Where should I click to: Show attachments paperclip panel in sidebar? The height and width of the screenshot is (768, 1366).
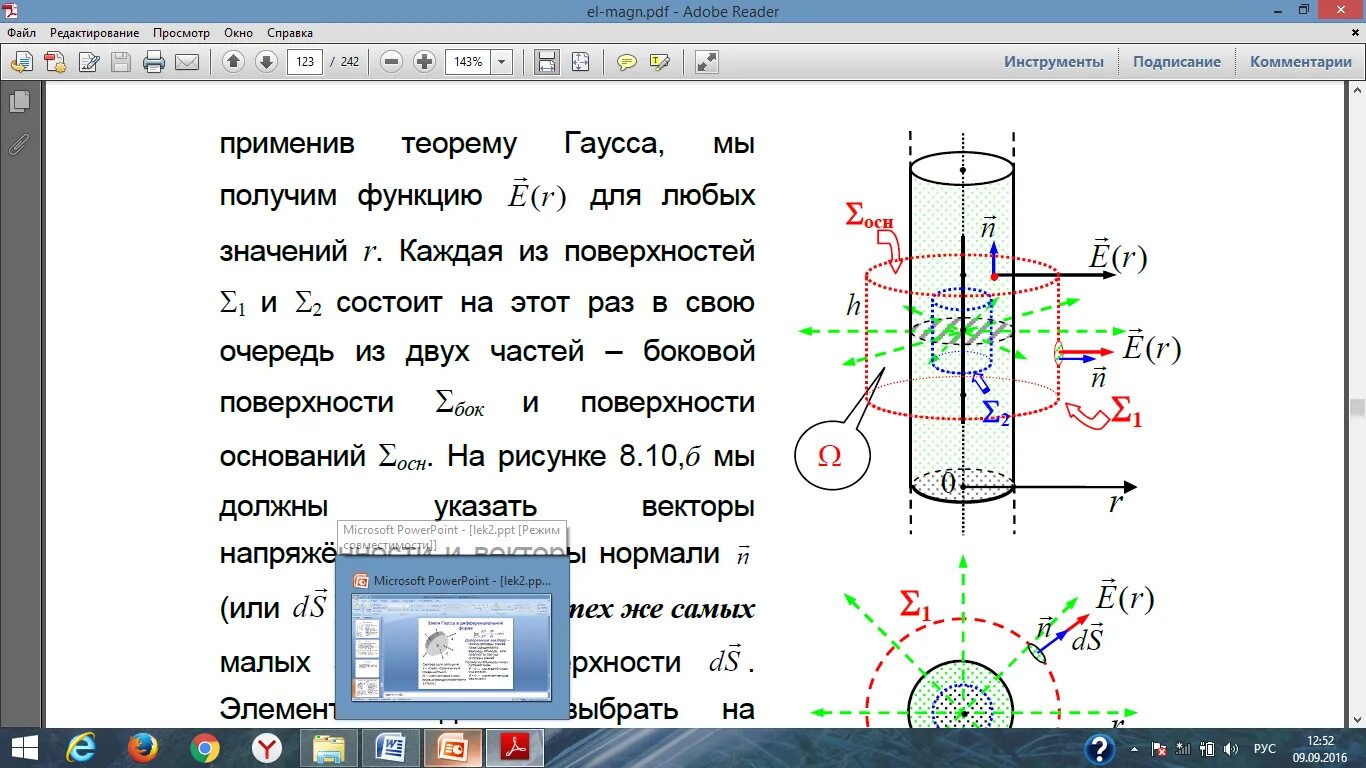tap(19, 144)
